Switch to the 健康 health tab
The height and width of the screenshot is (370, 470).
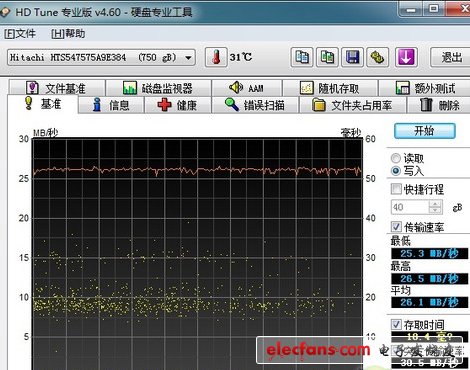click(177, 105)
